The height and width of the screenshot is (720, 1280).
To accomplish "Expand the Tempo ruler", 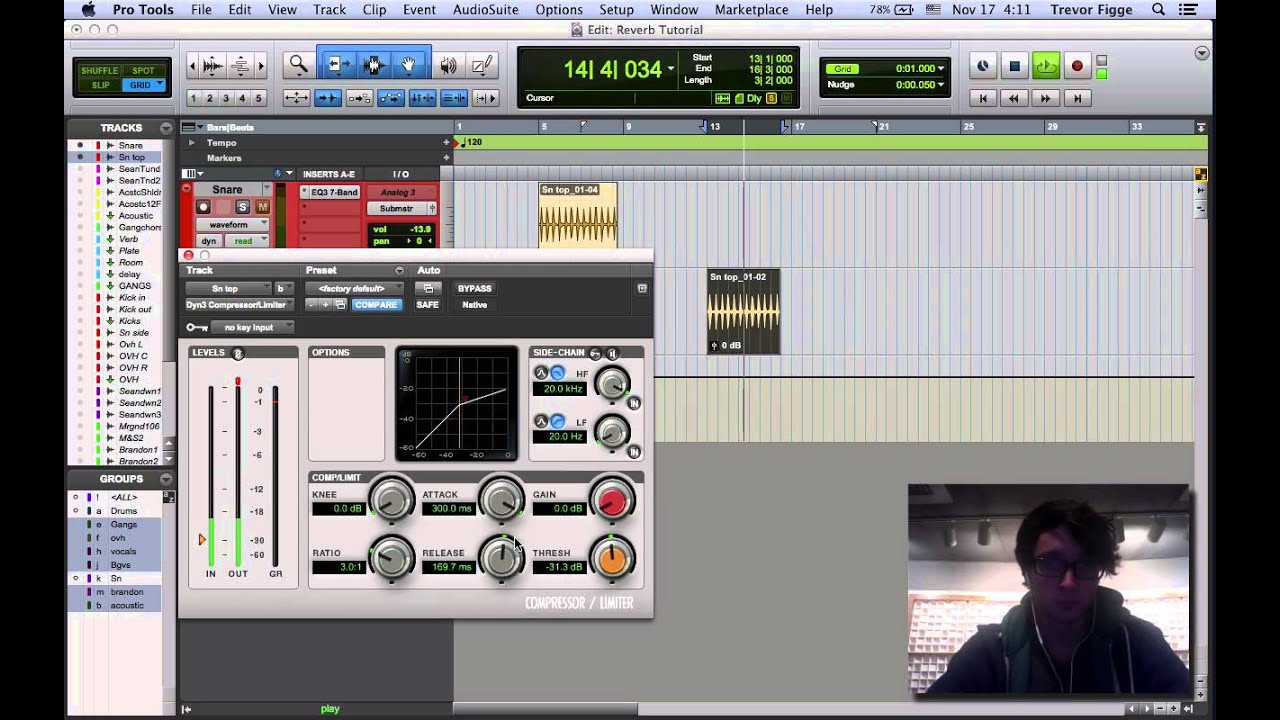I will 192,143.
